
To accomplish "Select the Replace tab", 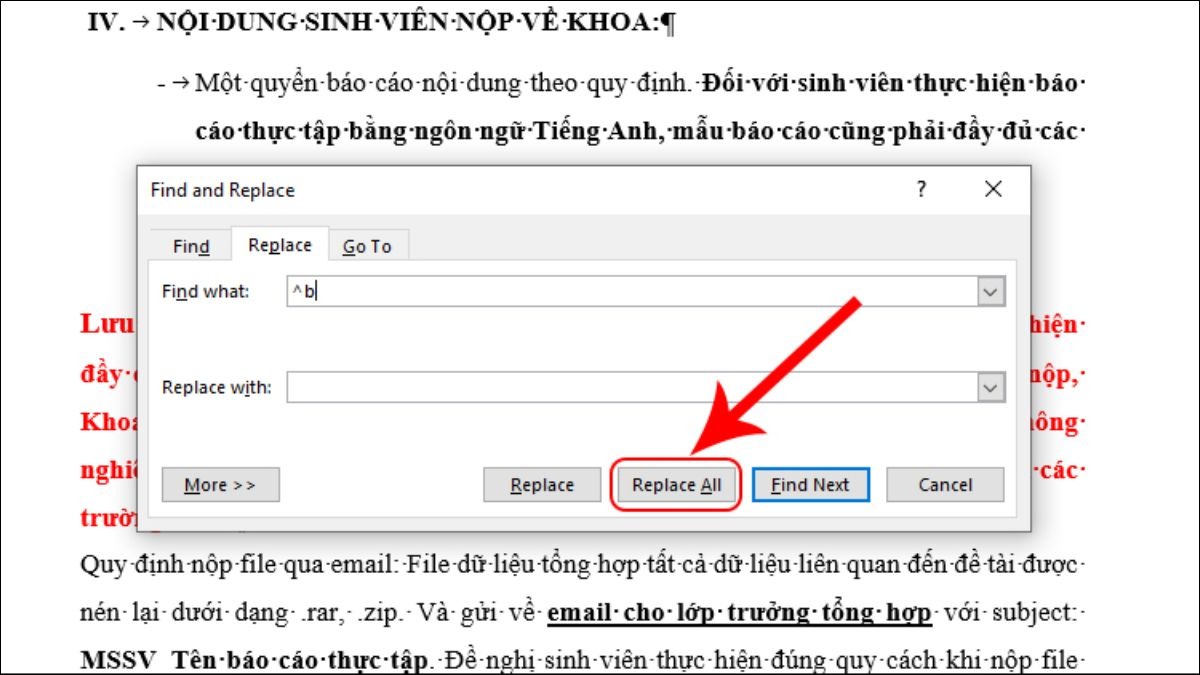I will point(280,245).
